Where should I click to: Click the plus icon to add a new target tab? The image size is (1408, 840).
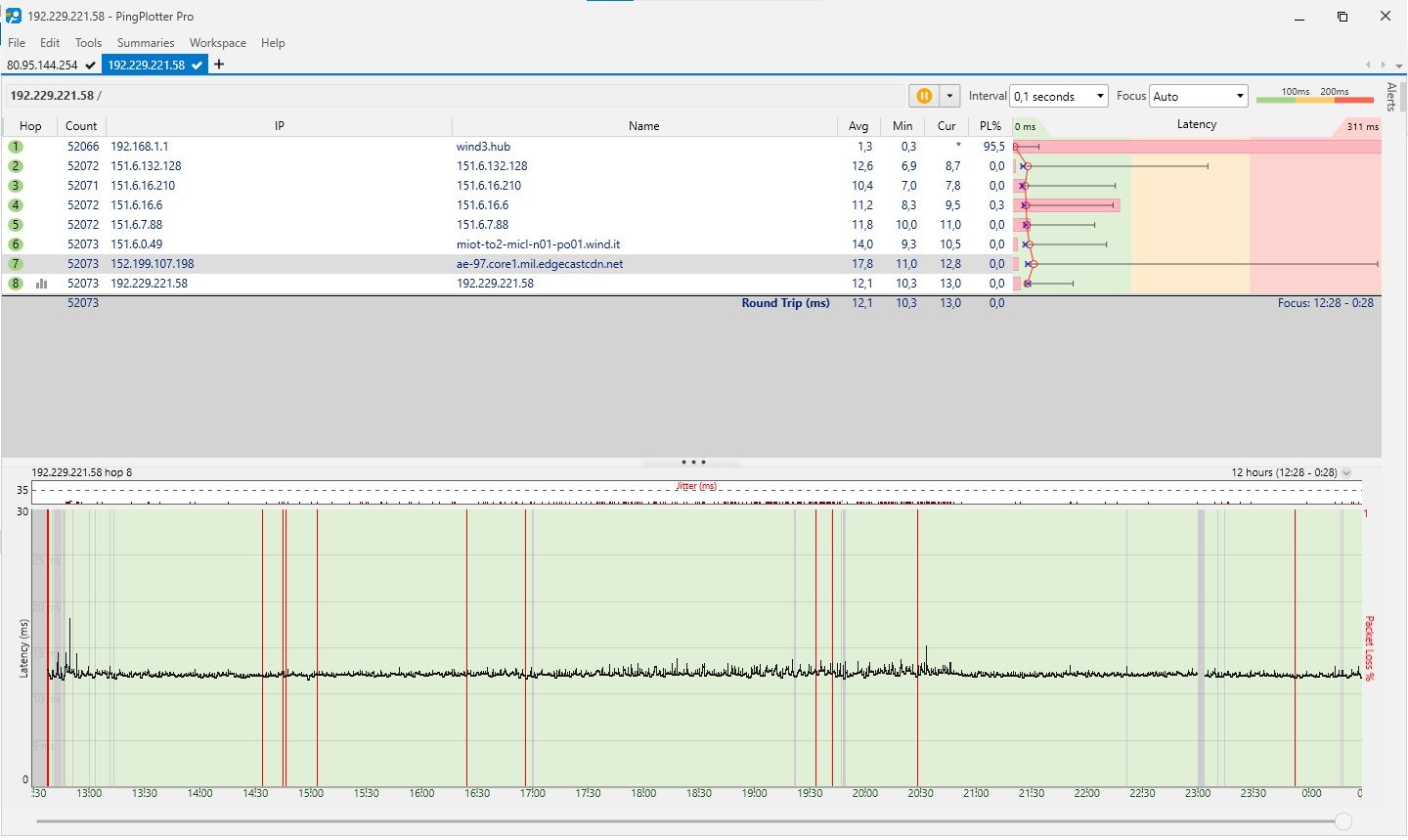click(x=219, y=65)
